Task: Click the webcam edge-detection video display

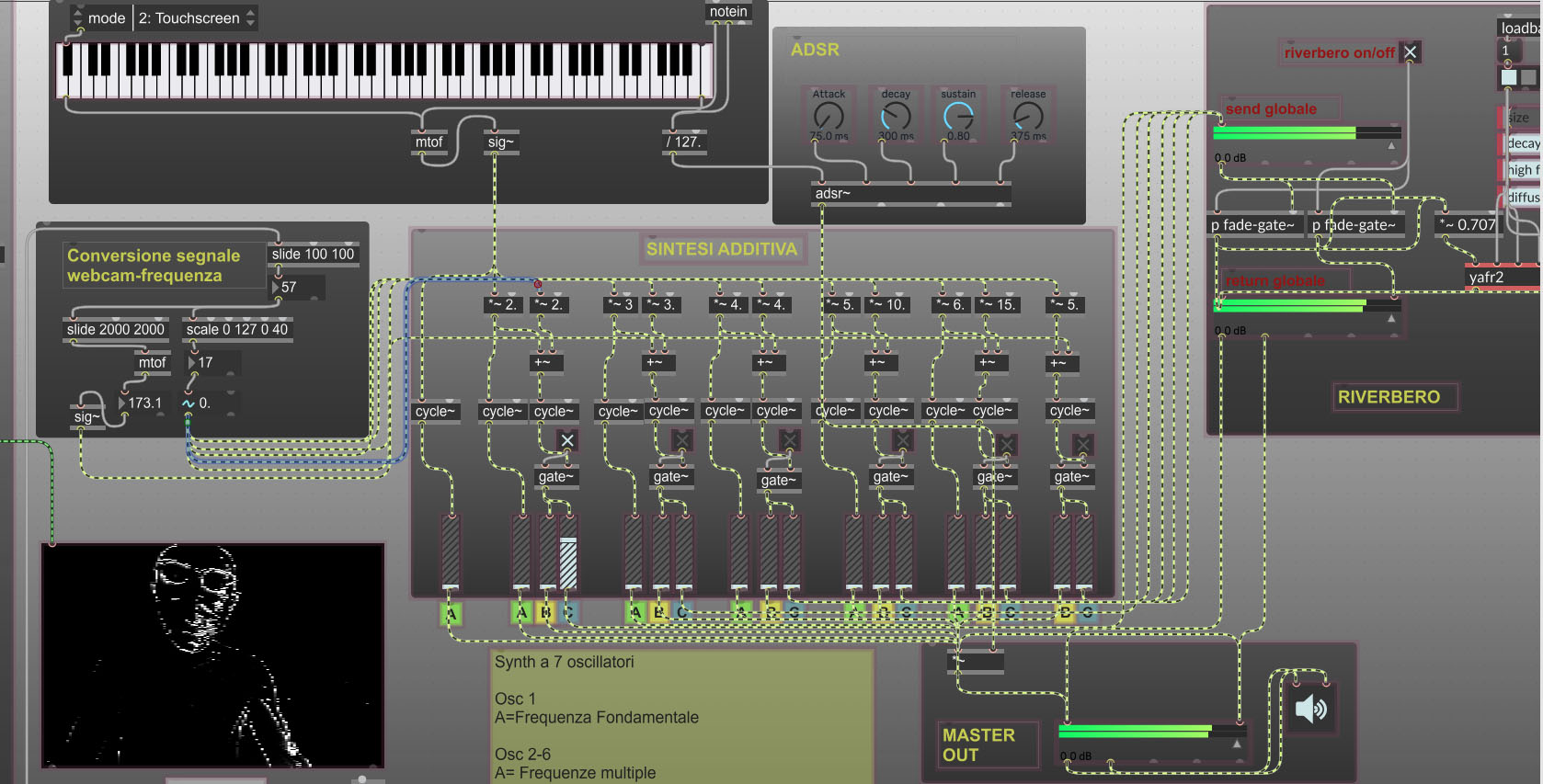Action: point(212,654)
